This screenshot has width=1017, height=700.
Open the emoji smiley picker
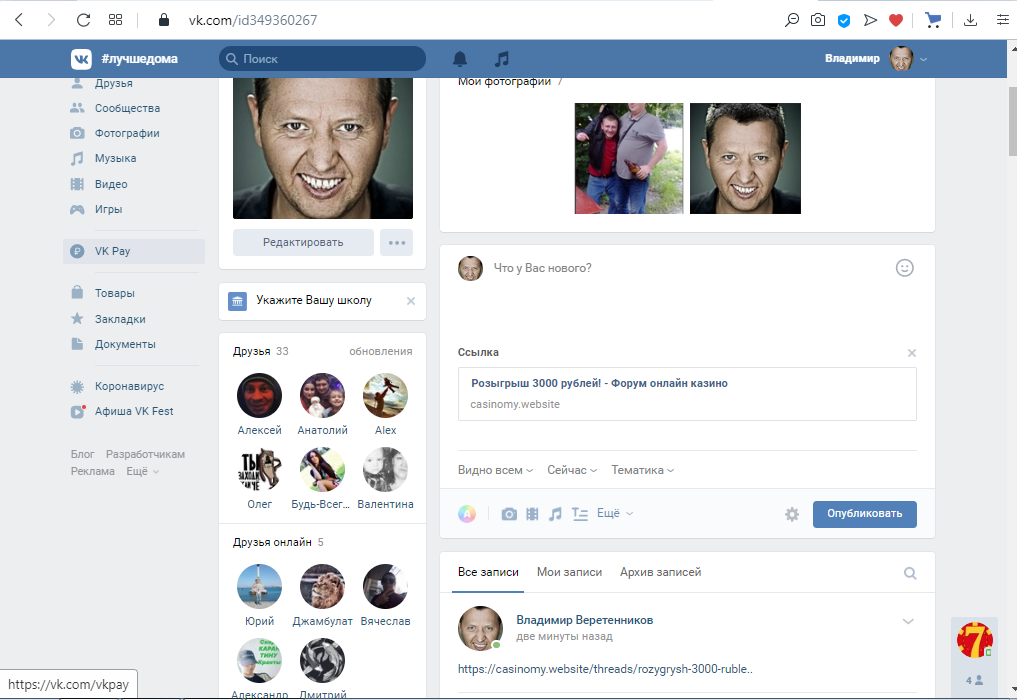pos(904,268)
